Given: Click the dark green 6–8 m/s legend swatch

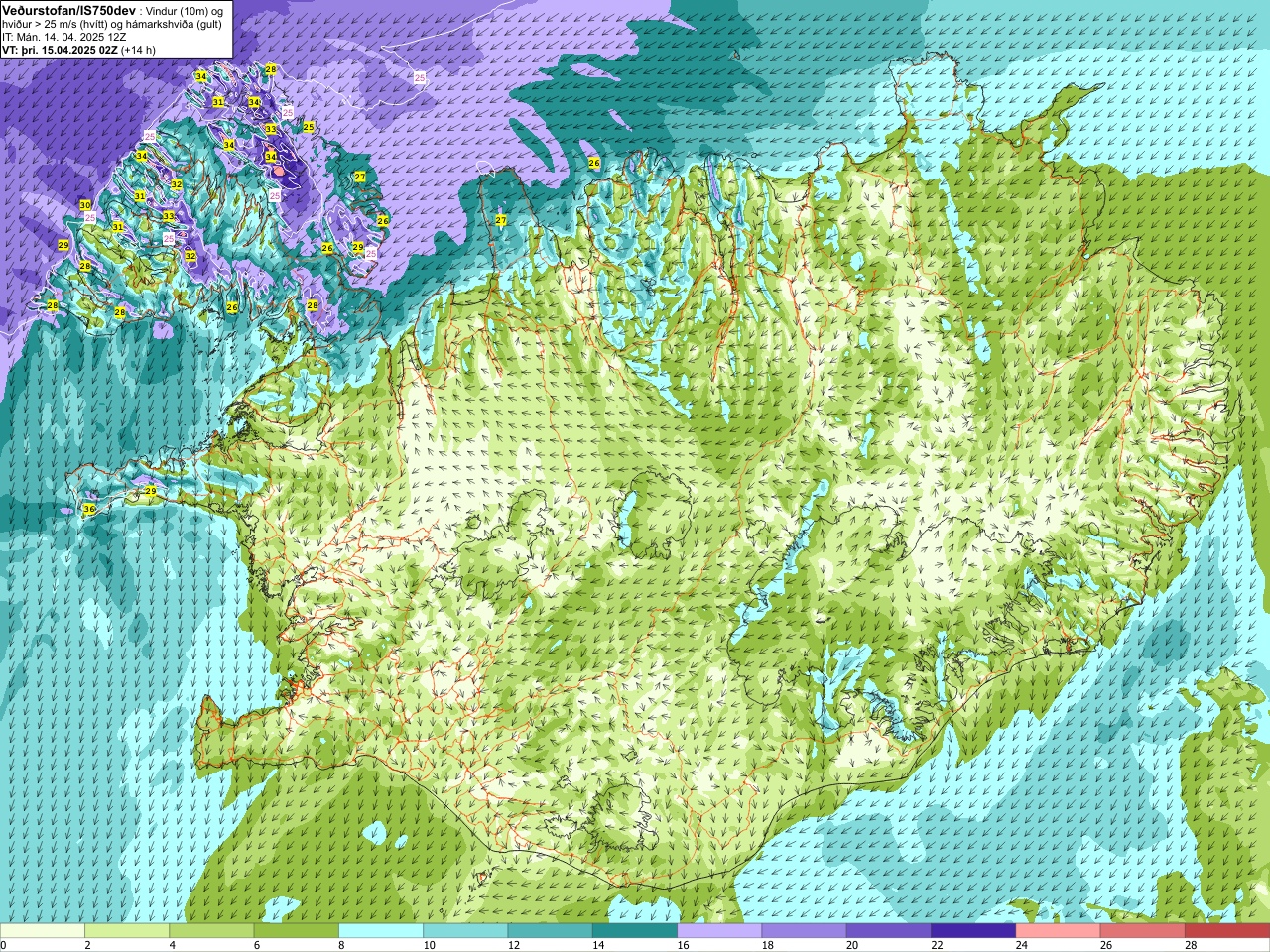Looking at the screenshot, I should (x=297, y=931).
